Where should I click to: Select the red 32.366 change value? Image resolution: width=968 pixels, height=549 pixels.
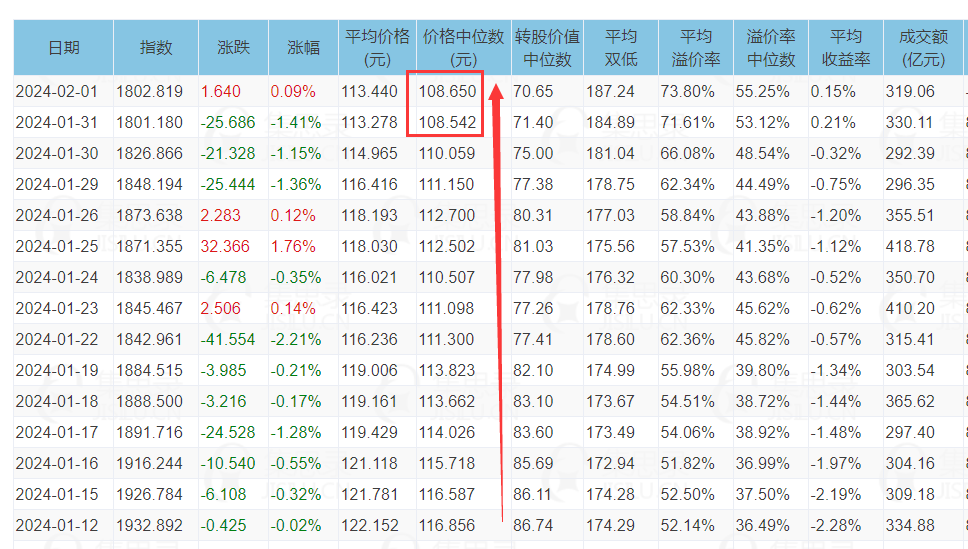coord(225,246)
